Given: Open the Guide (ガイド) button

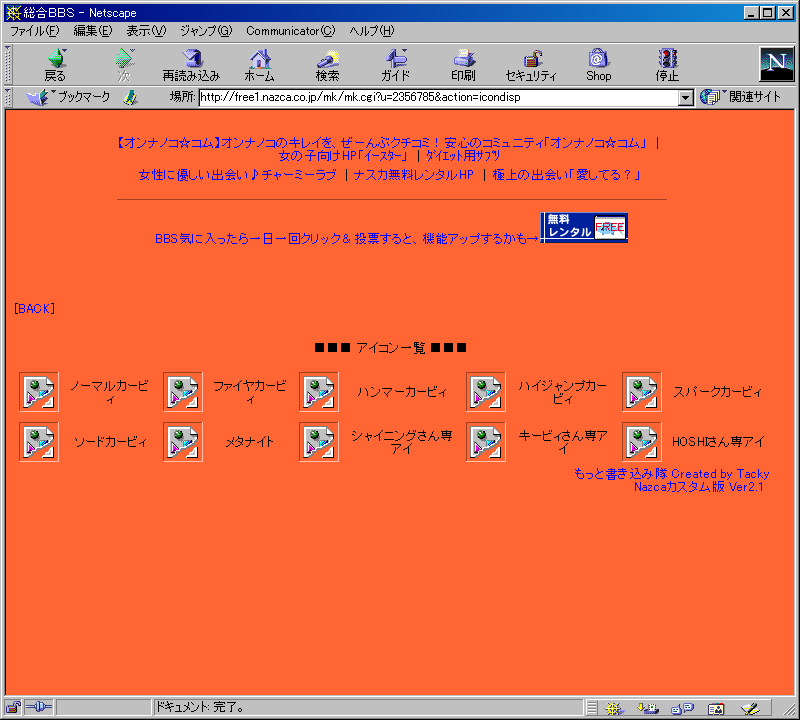Looking at the screenshot, I should coord(395,65).
